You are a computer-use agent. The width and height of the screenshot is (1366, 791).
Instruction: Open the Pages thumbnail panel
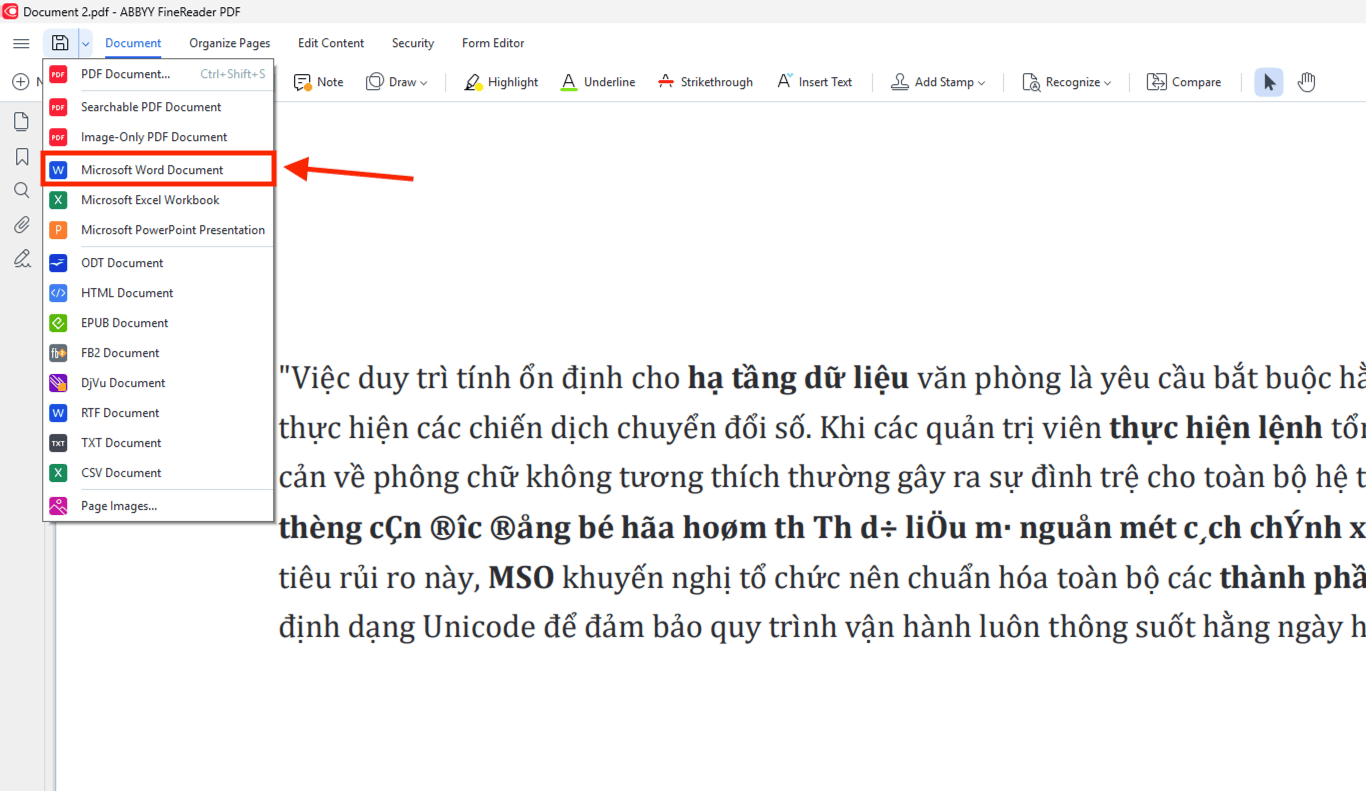point(21,121)
